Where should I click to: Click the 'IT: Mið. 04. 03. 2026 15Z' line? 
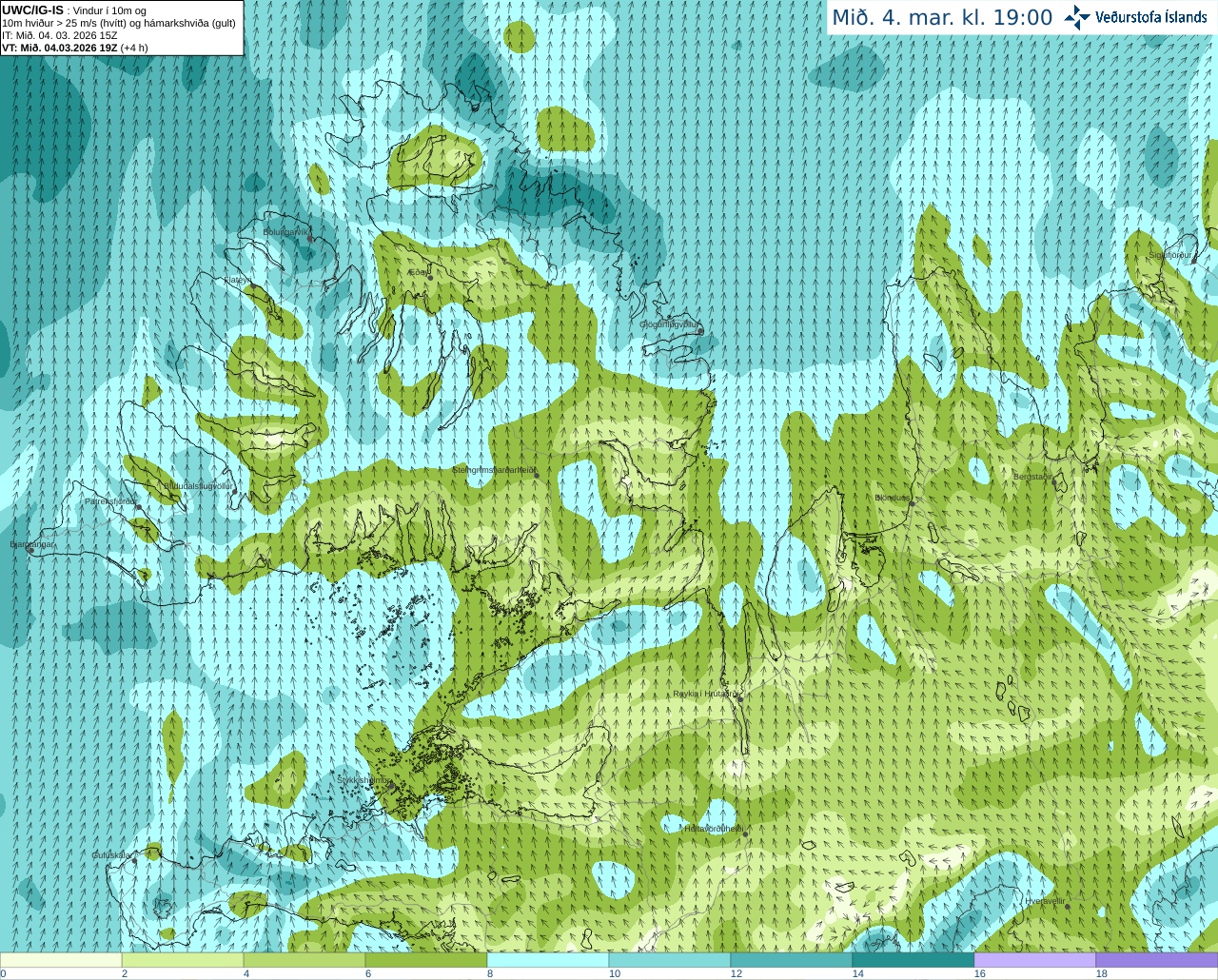point(60,35)
